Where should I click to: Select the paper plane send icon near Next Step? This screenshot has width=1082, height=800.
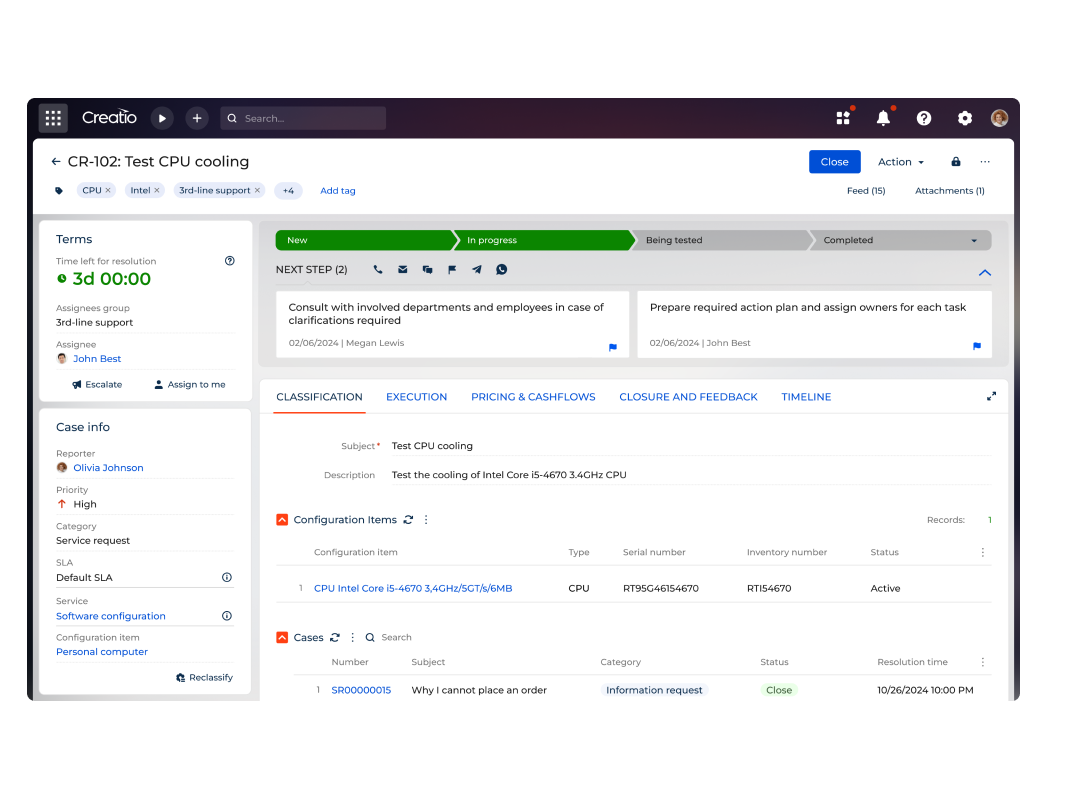(477, 269)
